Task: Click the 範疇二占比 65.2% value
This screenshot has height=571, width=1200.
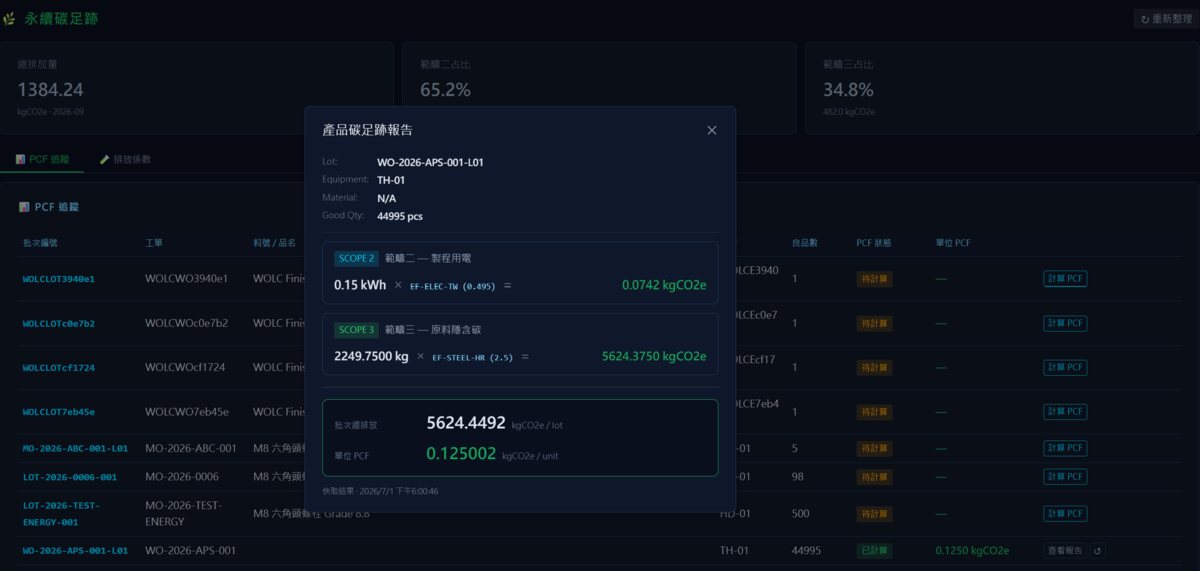Action: click(445, 89)
